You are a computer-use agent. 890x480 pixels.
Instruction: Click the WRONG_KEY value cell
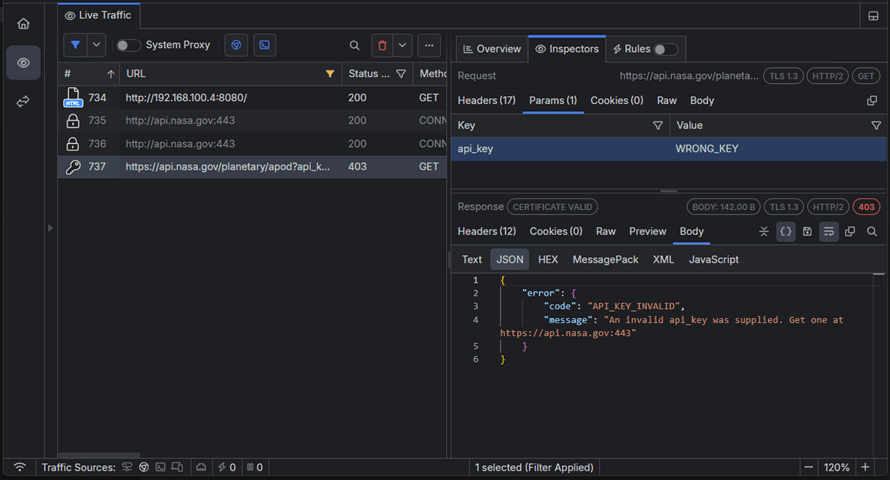(707, 149)
